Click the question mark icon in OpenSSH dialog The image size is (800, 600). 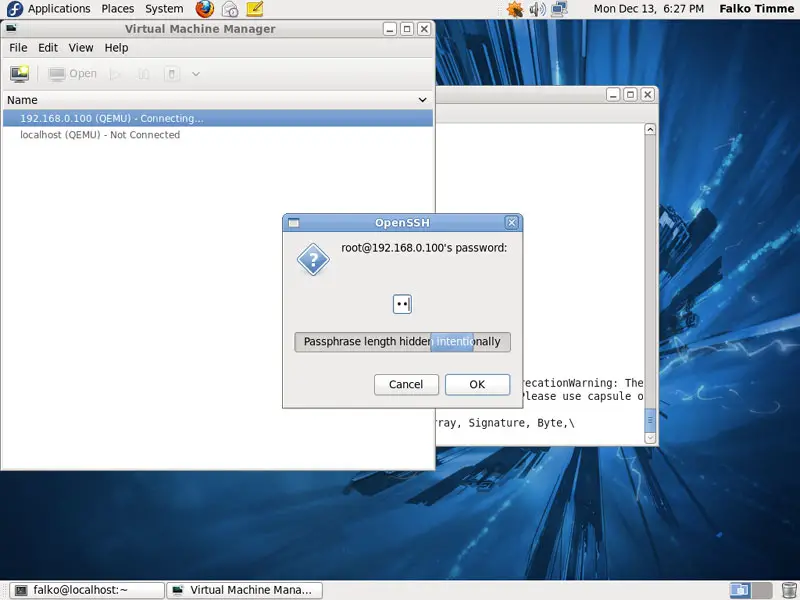click(313, 259)
